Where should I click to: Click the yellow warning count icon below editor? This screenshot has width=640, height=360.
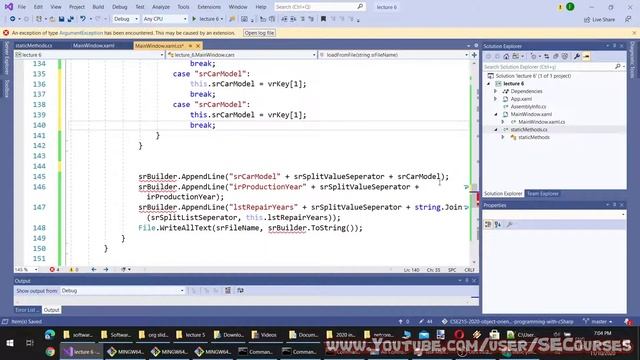click(x=71, y=269)
